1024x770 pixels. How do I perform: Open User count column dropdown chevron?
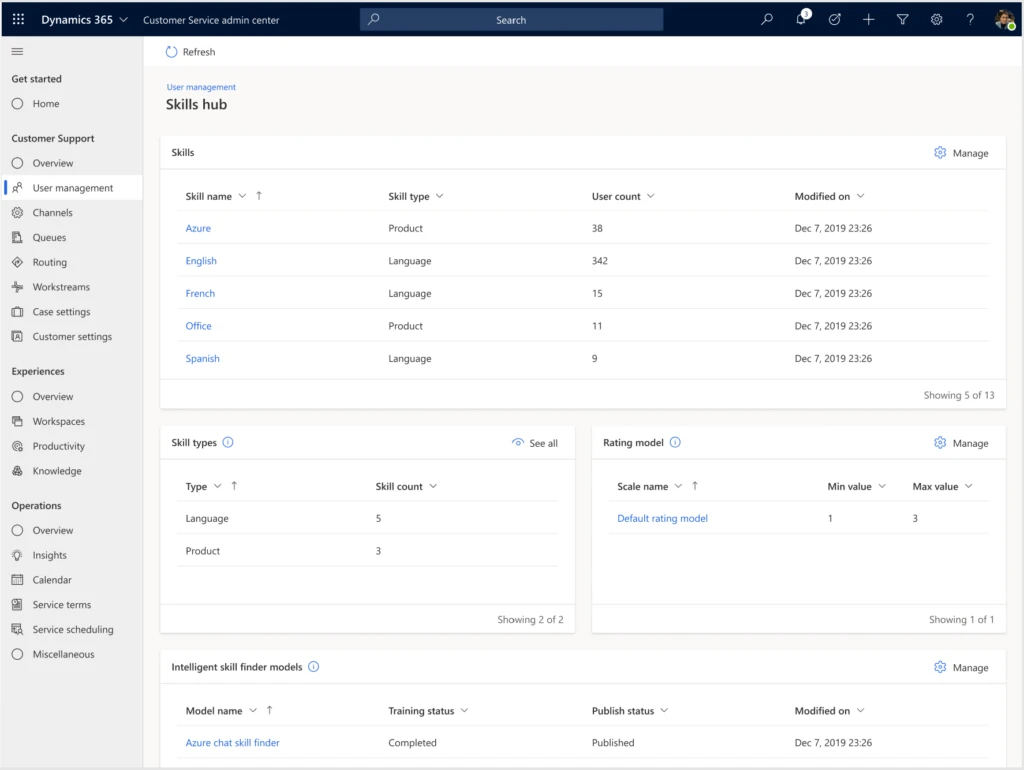click(650, 196)
